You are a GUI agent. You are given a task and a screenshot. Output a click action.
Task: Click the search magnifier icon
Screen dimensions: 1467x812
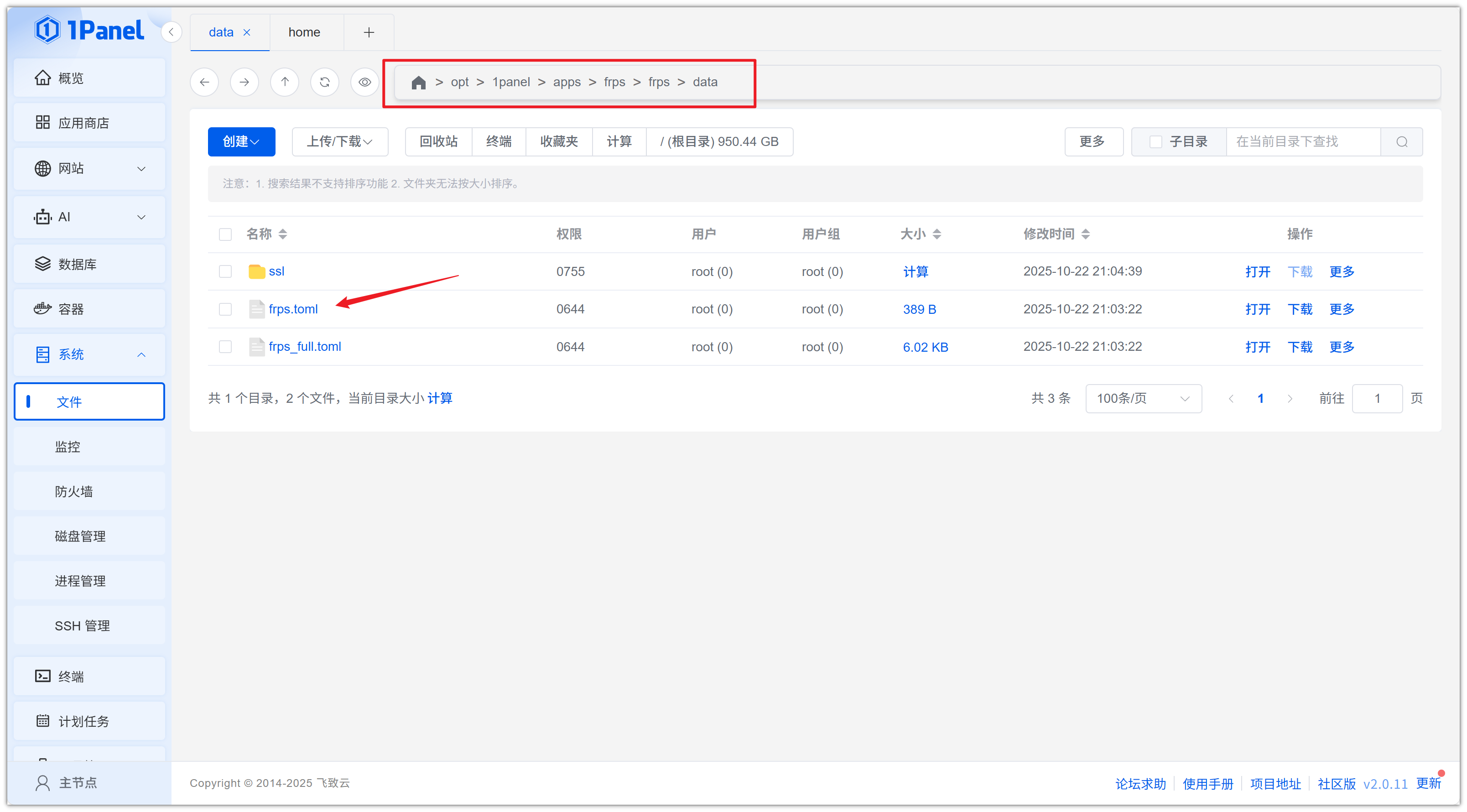pyautogui.click(x=1401, y=142)
